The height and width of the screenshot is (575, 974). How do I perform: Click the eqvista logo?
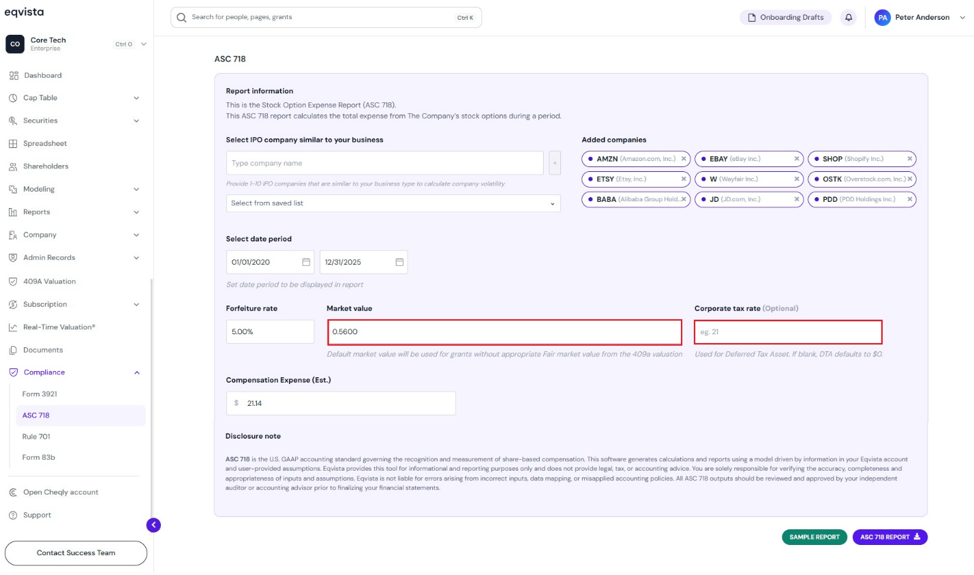pyautogui.click(x=24, y=12)
